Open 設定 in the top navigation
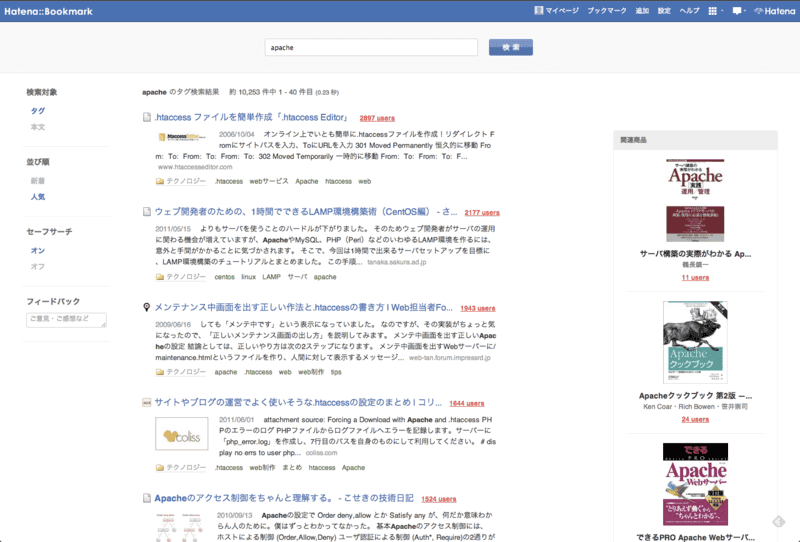Image resolution: width=800 pixels, height=542 pixels. tap(664, 11)
